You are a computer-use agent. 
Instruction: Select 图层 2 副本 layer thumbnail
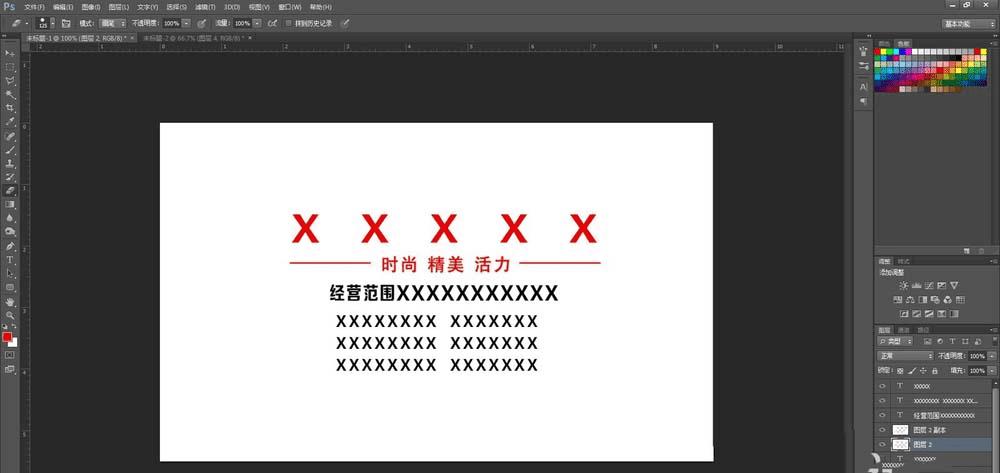901,430
